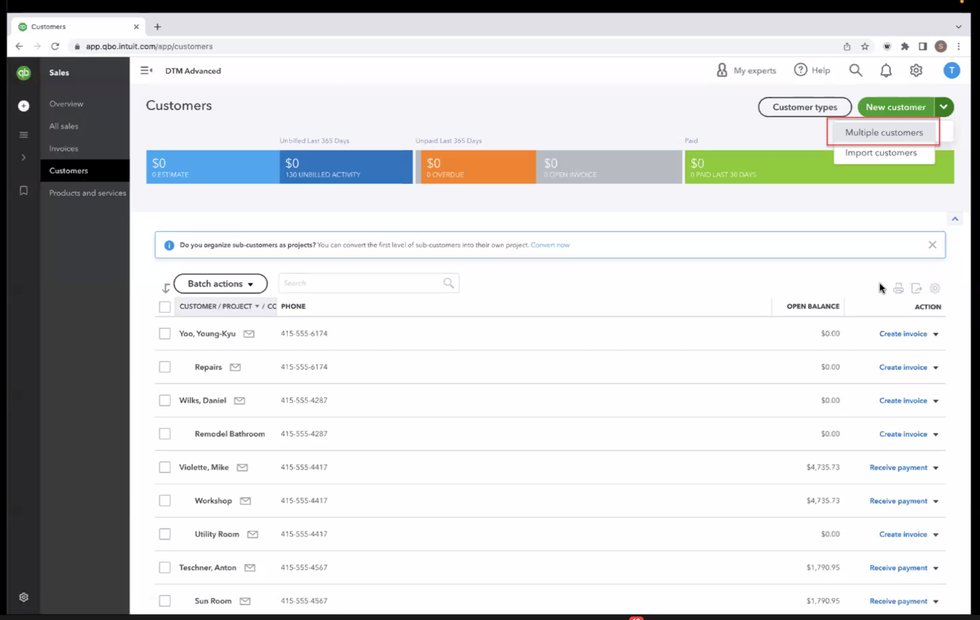Open the Batch actions dropdown
This screenshot has height=620, width=980.
tap(220, 284)
